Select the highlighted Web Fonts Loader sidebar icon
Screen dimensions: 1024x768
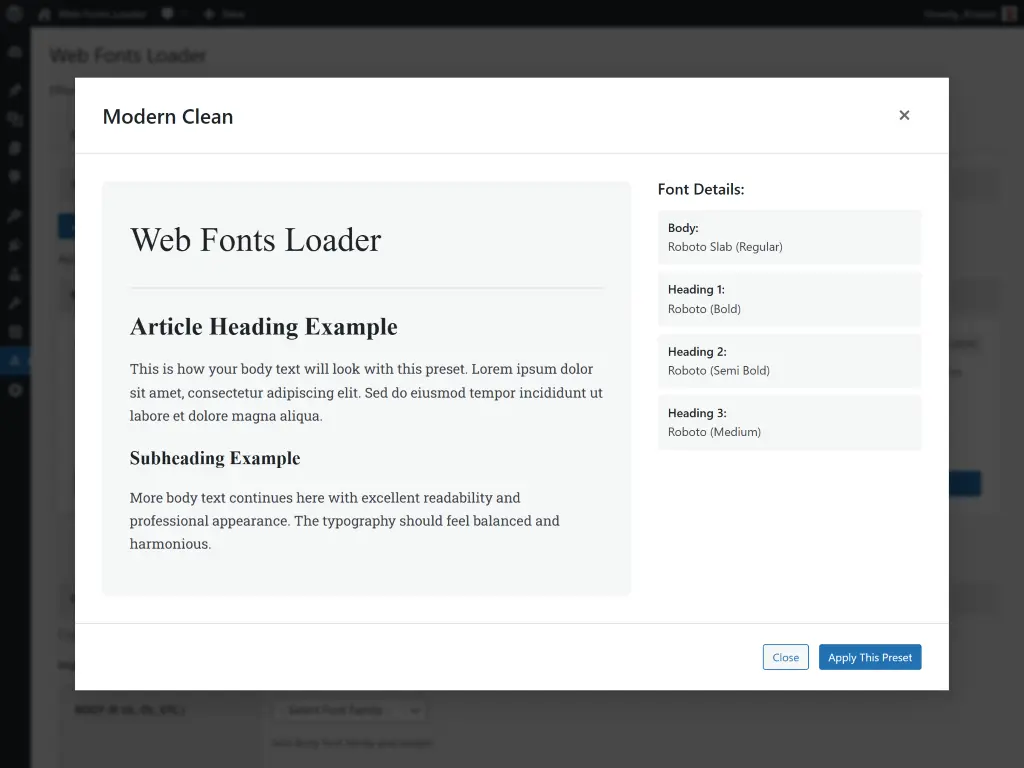[14, 360]
